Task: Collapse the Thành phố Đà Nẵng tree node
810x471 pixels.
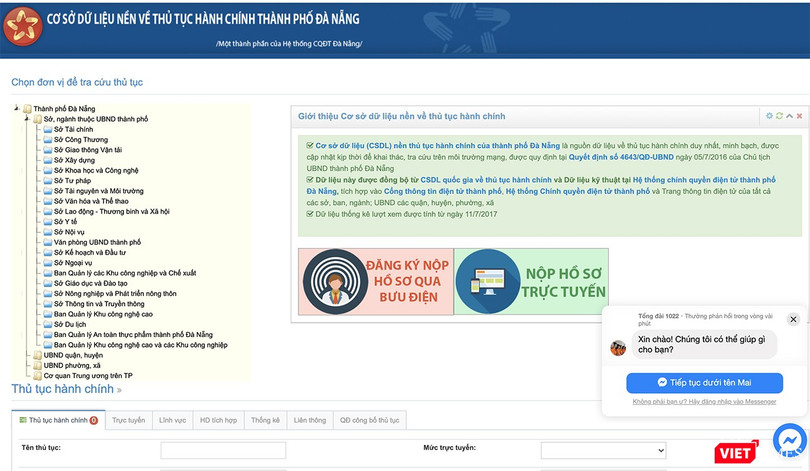Action: click(16, 108)
